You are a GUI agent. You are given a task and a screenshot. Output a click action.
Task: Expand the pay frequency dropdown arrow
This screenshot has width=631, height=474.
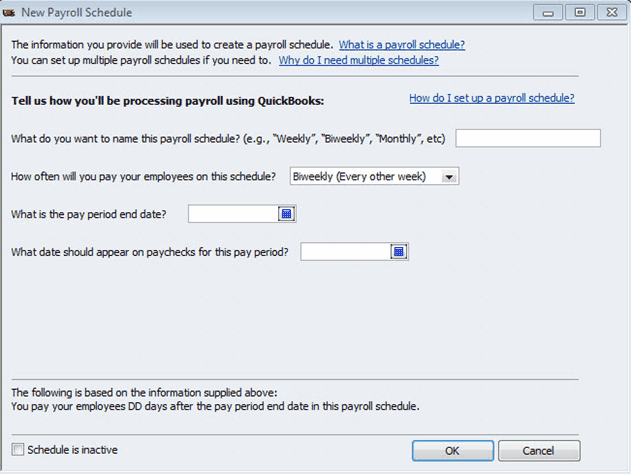449,177
